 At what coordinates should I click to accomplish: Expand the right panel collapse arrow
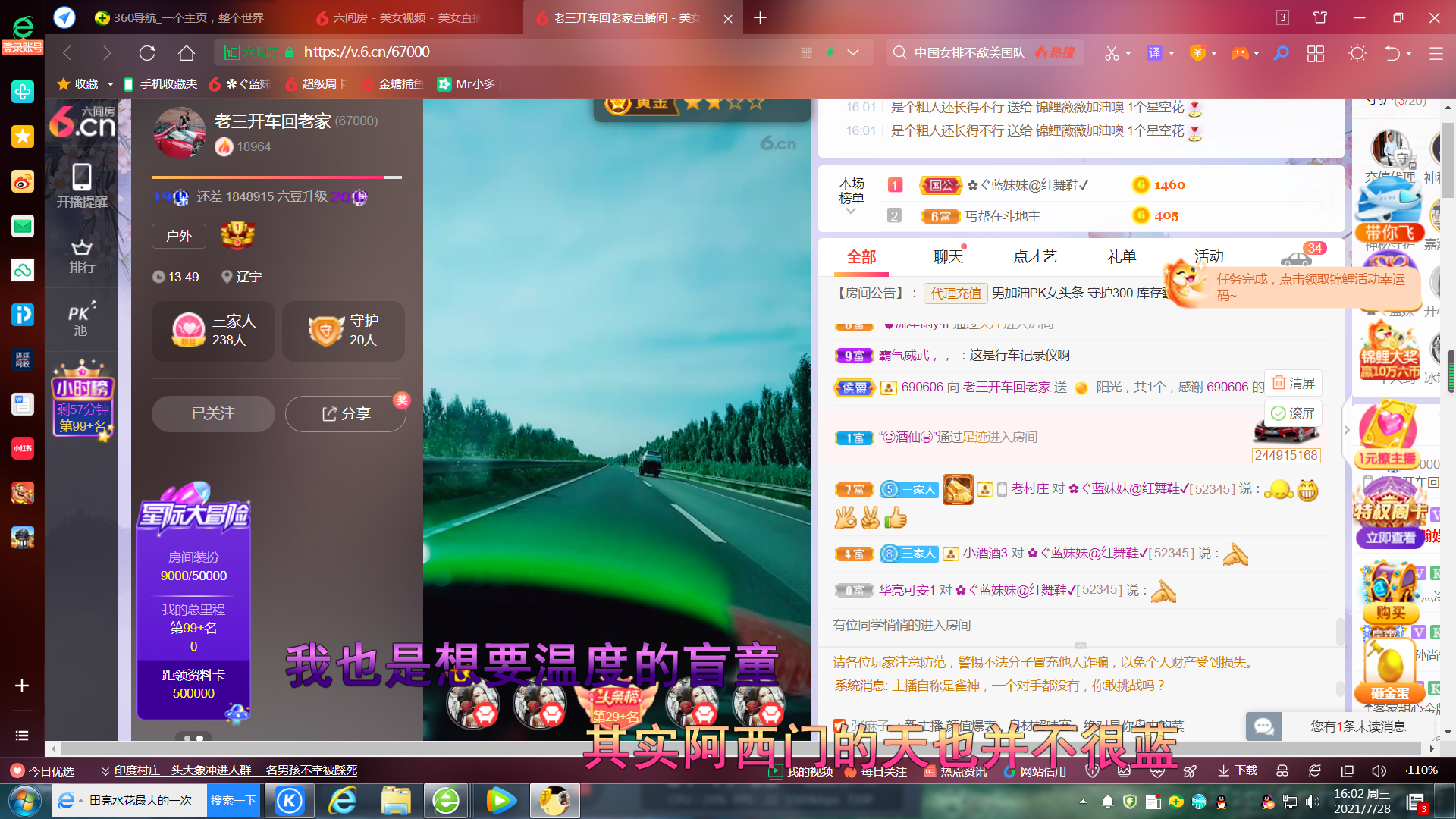[x=1347, y=430]
